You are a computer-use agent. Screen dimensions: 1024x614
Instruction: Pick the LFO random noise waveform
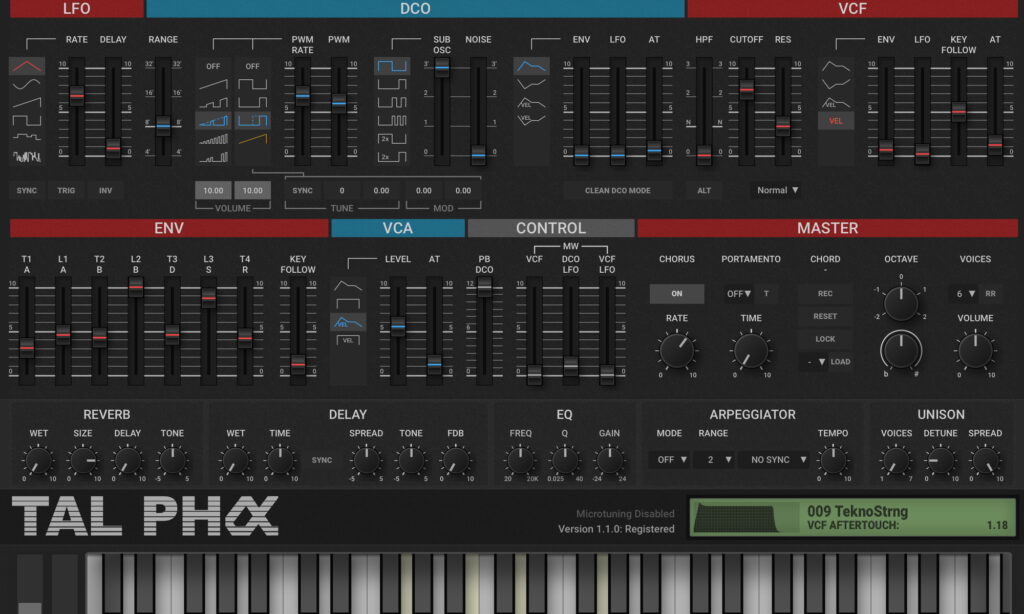click(27, 155)
